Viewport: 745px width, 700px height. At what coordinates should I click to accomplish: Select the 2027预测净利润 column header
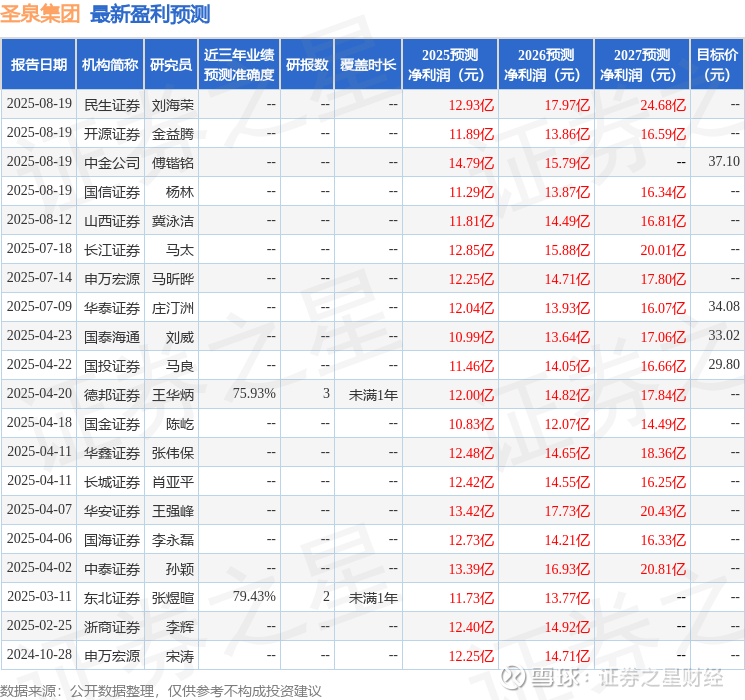(642, 65)
